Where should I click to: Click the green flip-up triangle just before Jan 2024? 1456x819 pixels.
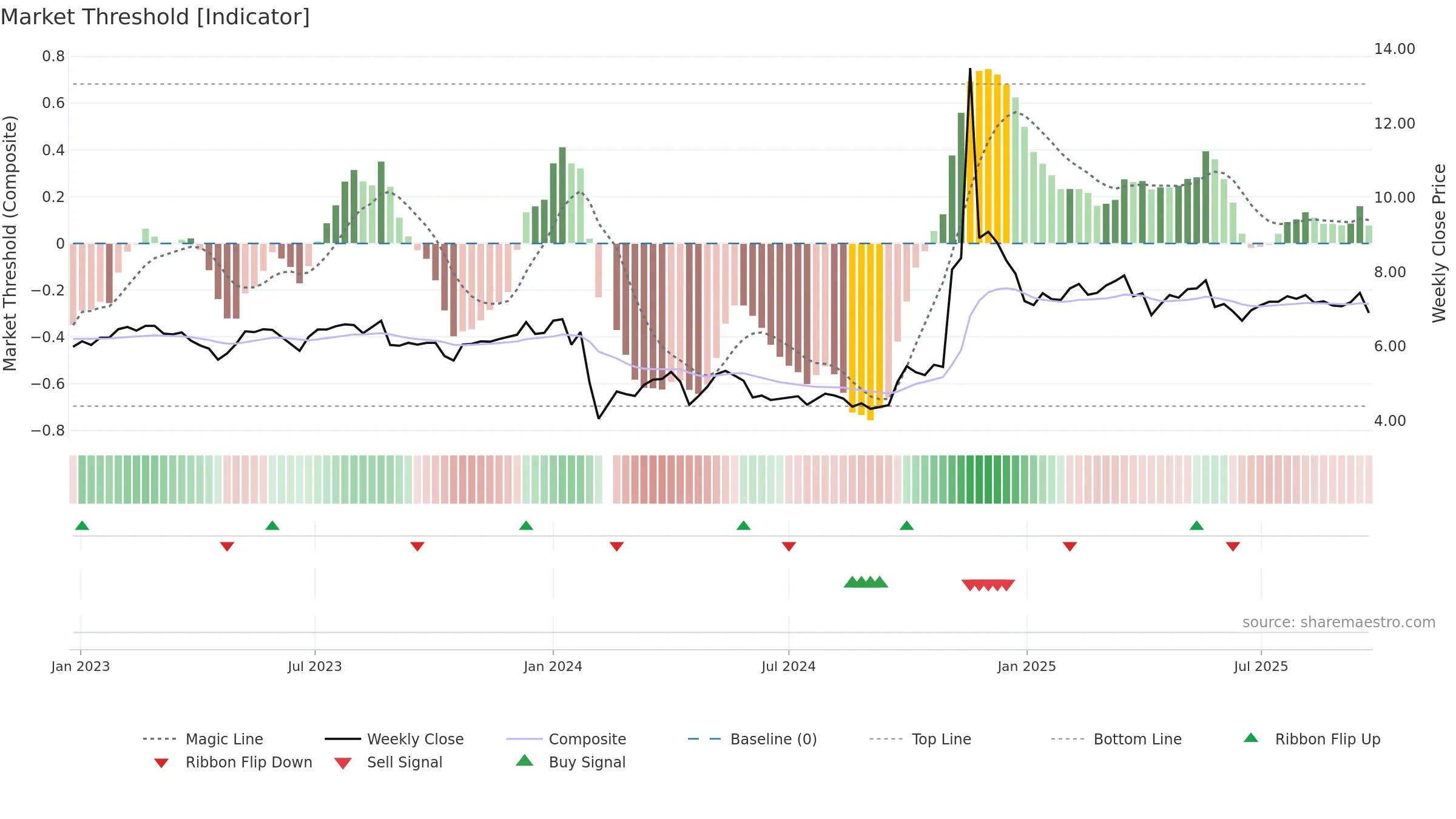coord(526,525)
